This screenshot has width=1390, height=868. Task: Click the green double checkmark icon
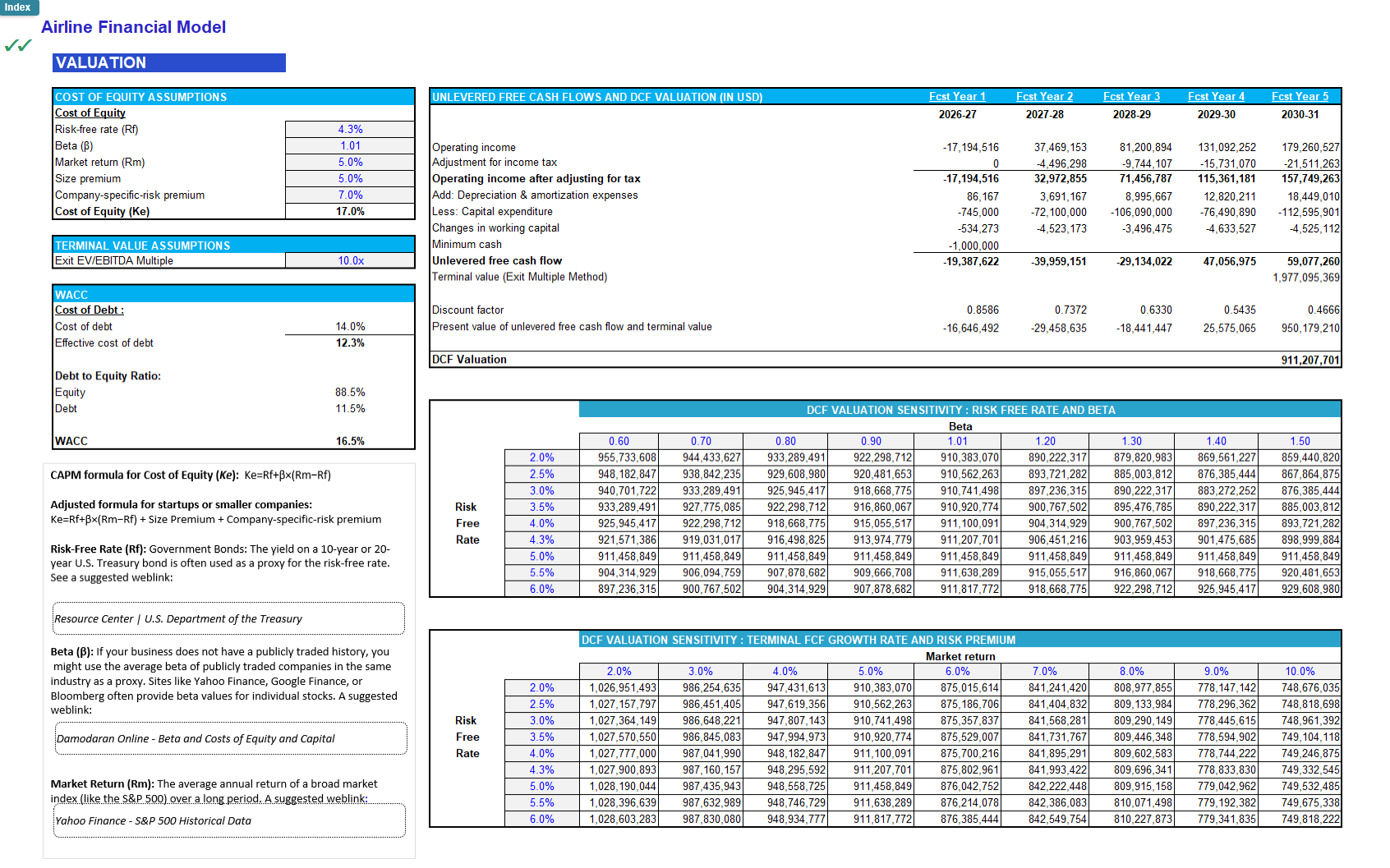click(x=16, y=47)
